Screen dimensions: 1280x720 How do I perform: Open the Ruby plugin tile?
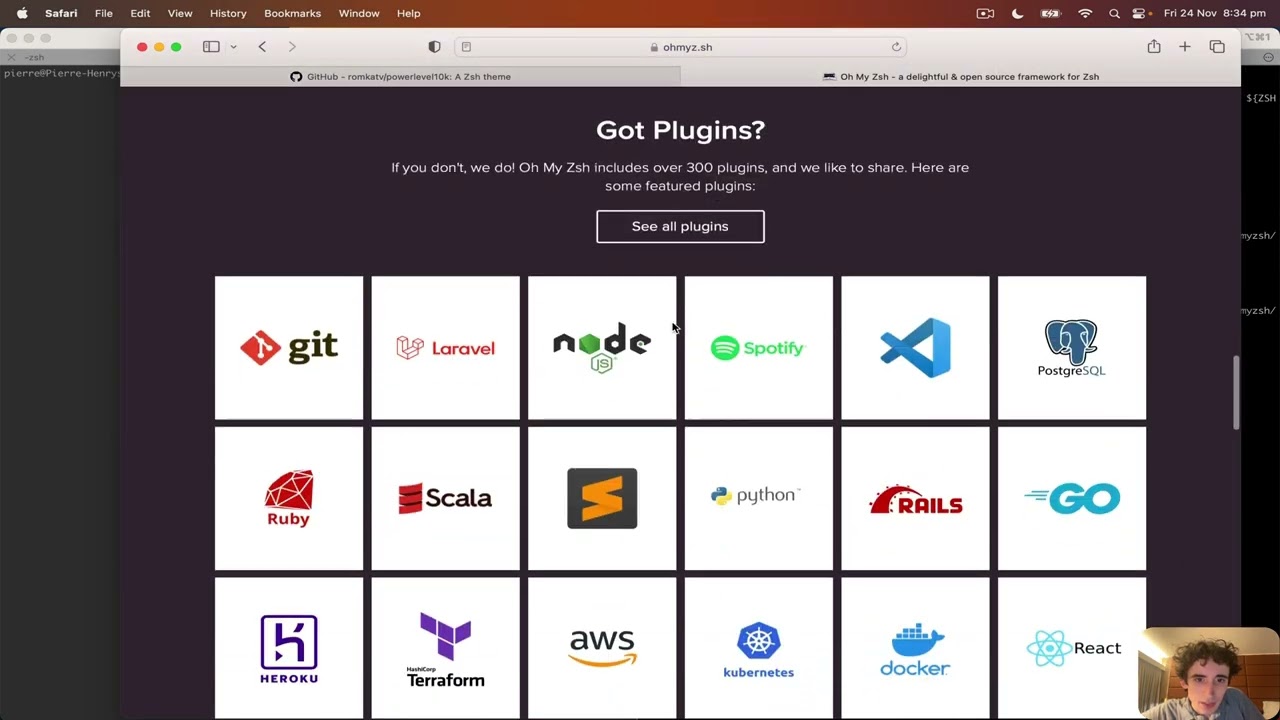click(289, 498)
